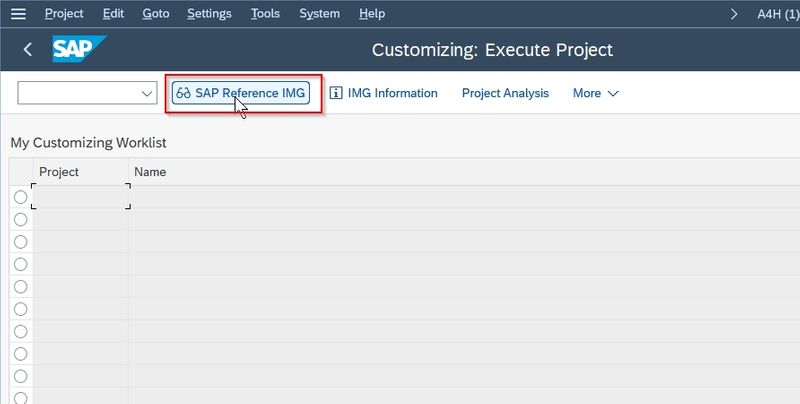Select the ninth worklist row radio button

pos(20,376)
